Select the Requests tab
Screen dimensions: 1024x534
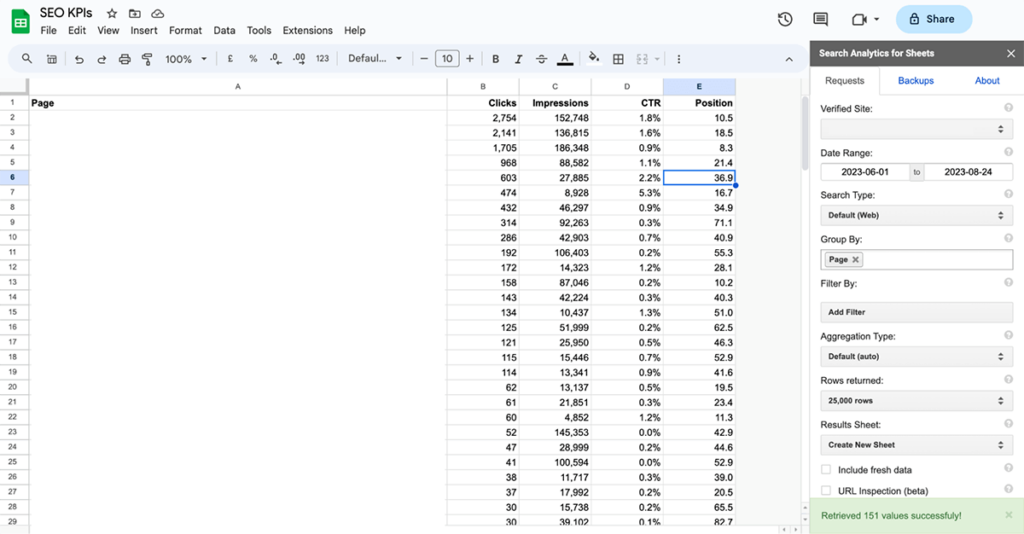(844, 81)
